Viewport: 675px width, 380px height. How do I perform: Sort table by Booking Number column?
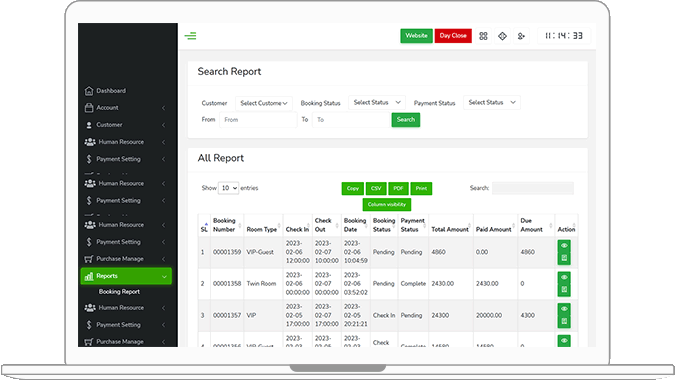[x=227, y=225]
